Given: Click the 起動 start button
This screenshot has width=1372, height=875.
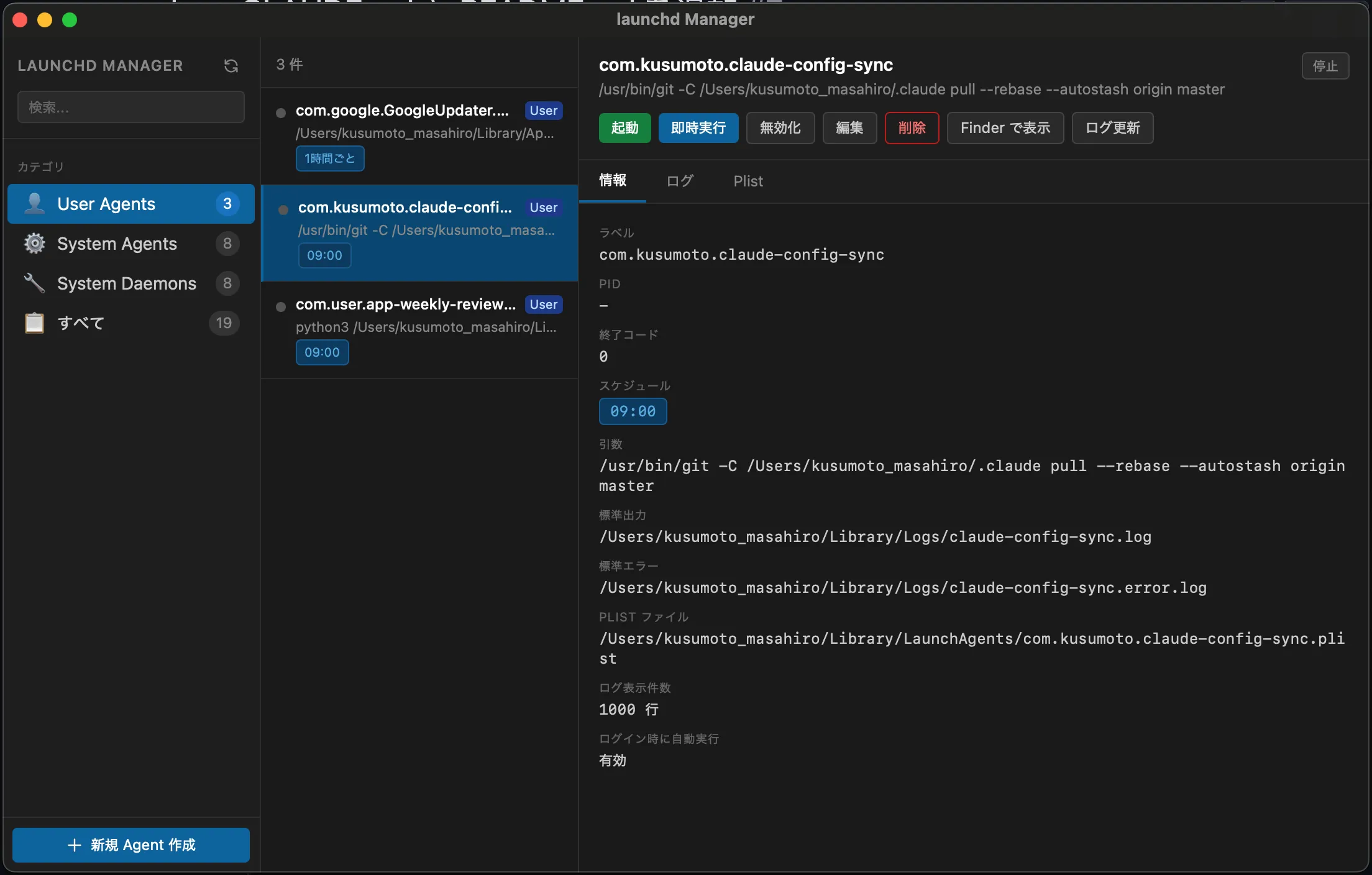Looking at the screenshot, I should click(625, 128).
